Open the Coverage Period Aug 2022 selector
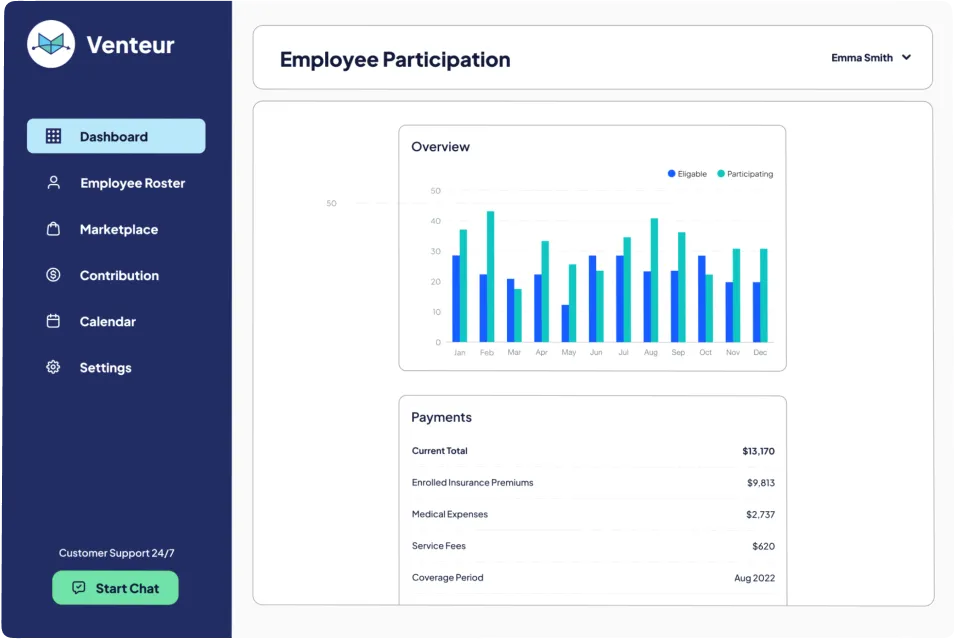Image resolution: width=954 pixels, height=639 pixels. (x=754, y=577)
